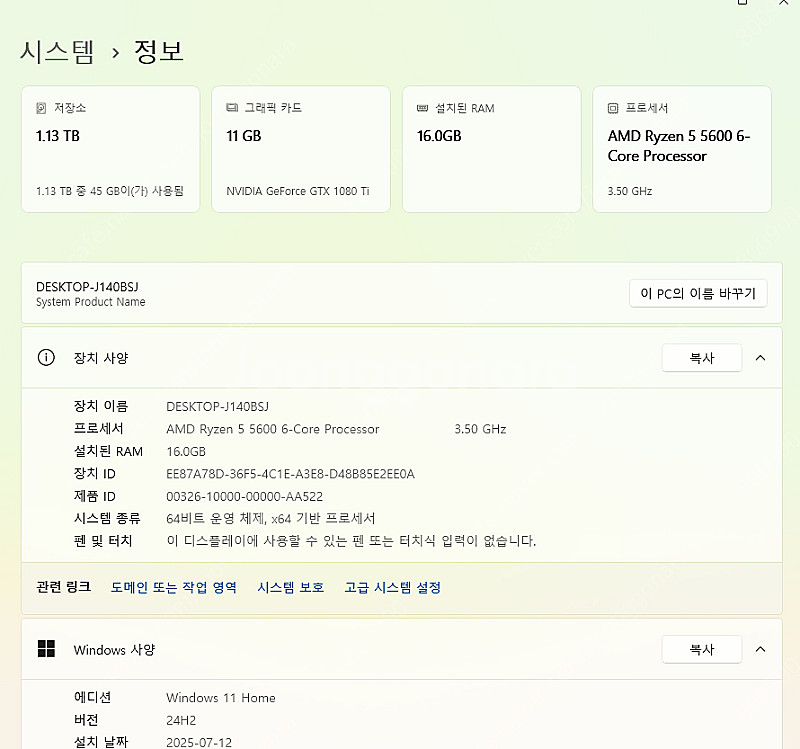Click the 설치된 RAM value 16.0GB in list
The height and width of the screenshot is (749, 800).
point(186,452)
